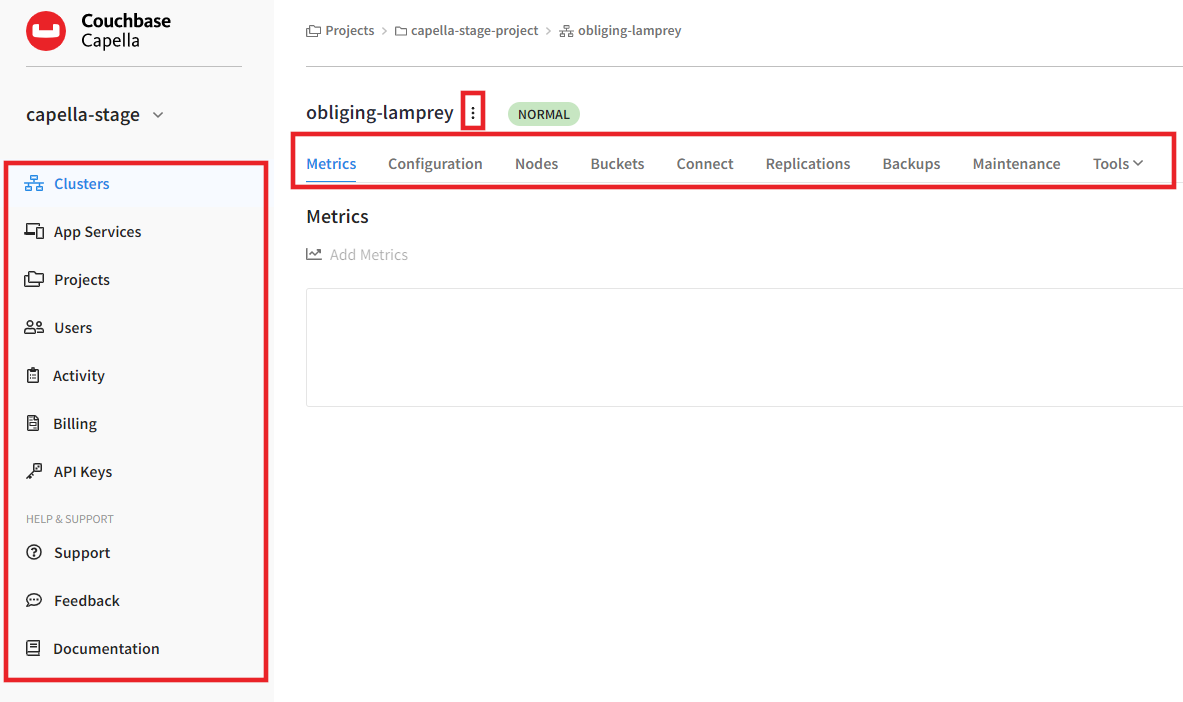
Task: Click the Projects breadcrumb link
Action: pos(349,31)
